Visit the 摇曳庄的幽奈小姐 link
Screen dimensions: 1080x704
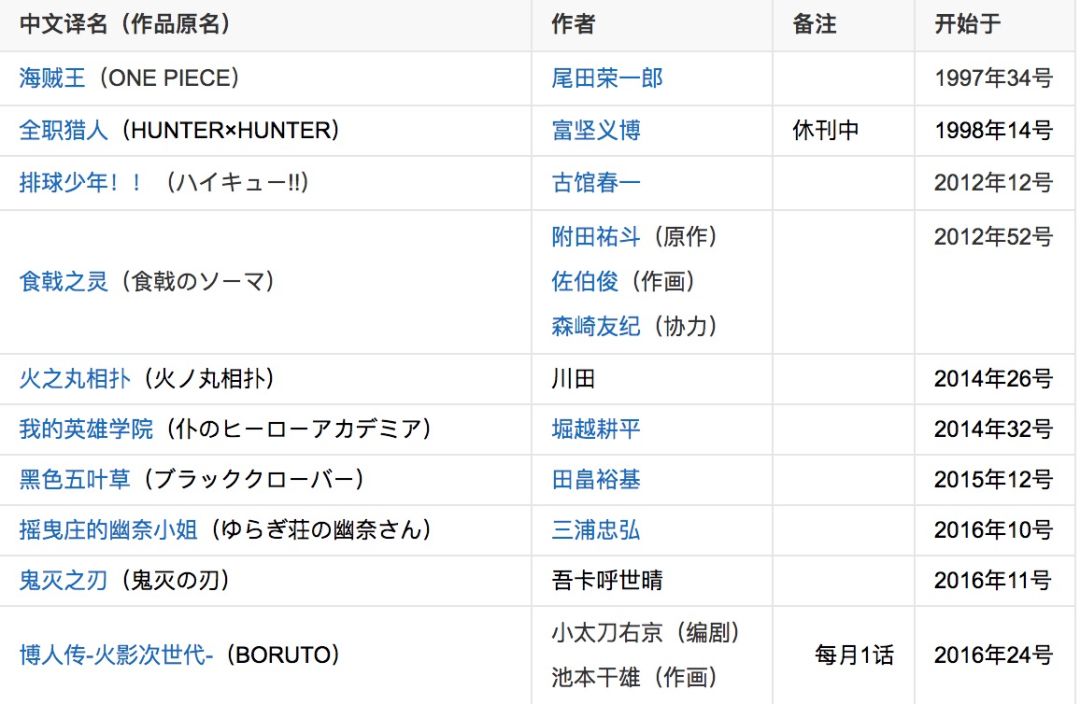108,530
